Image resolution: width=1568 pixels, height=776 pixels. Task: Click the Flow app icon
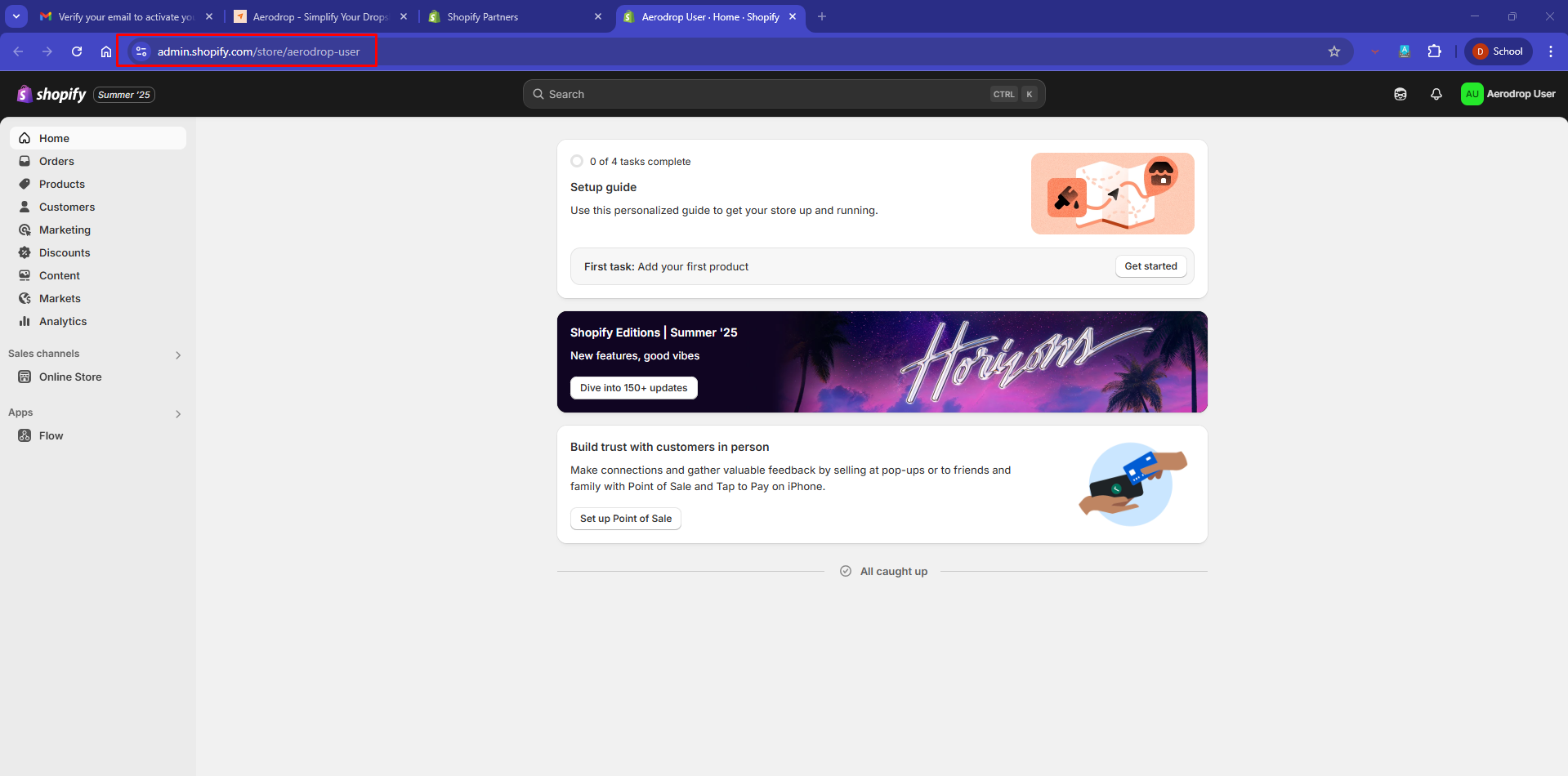coord(25,435)
